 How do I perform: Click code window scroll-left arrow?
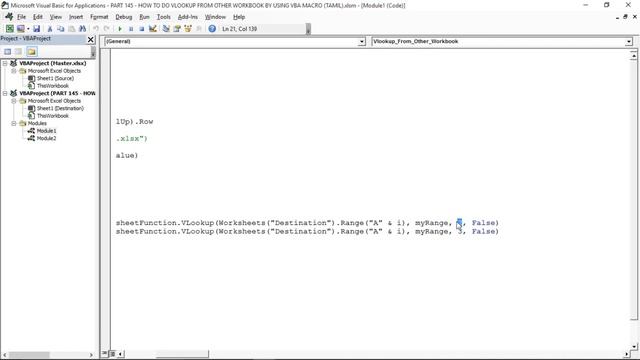121,354
